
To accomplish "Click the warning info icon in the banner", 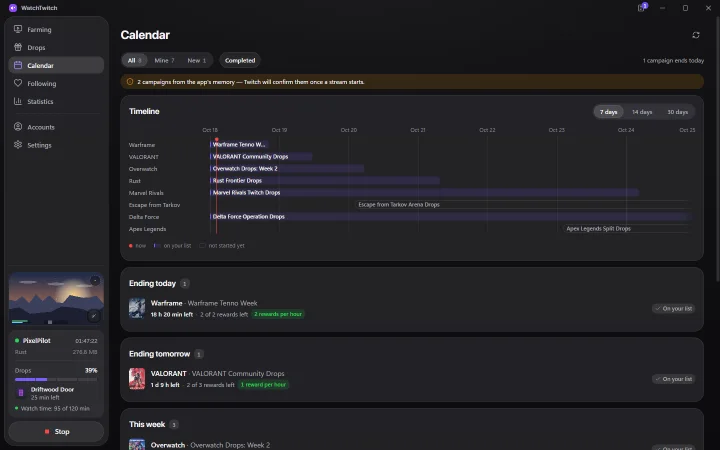I will point(130,82).
